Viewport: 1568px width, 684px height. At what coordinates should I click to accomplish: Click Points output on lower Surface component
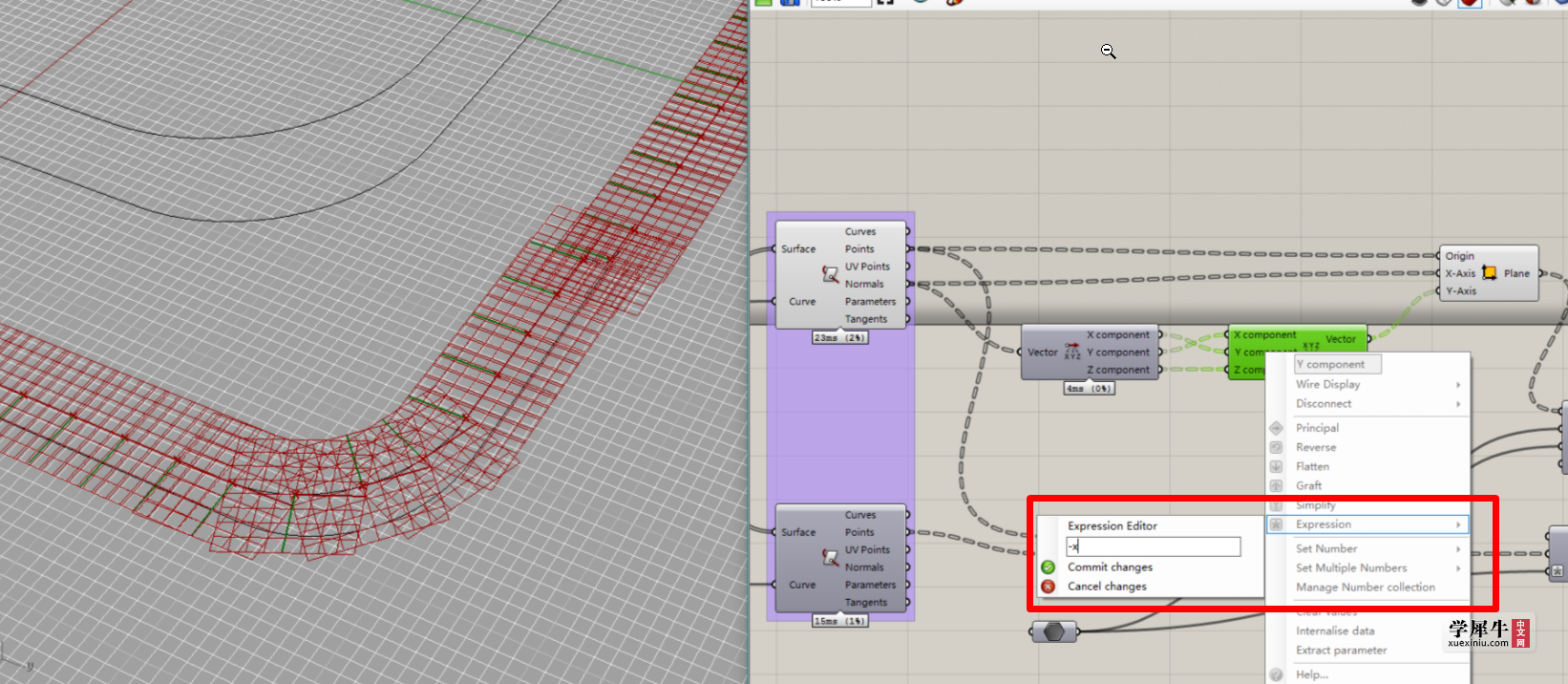[858, 532]
